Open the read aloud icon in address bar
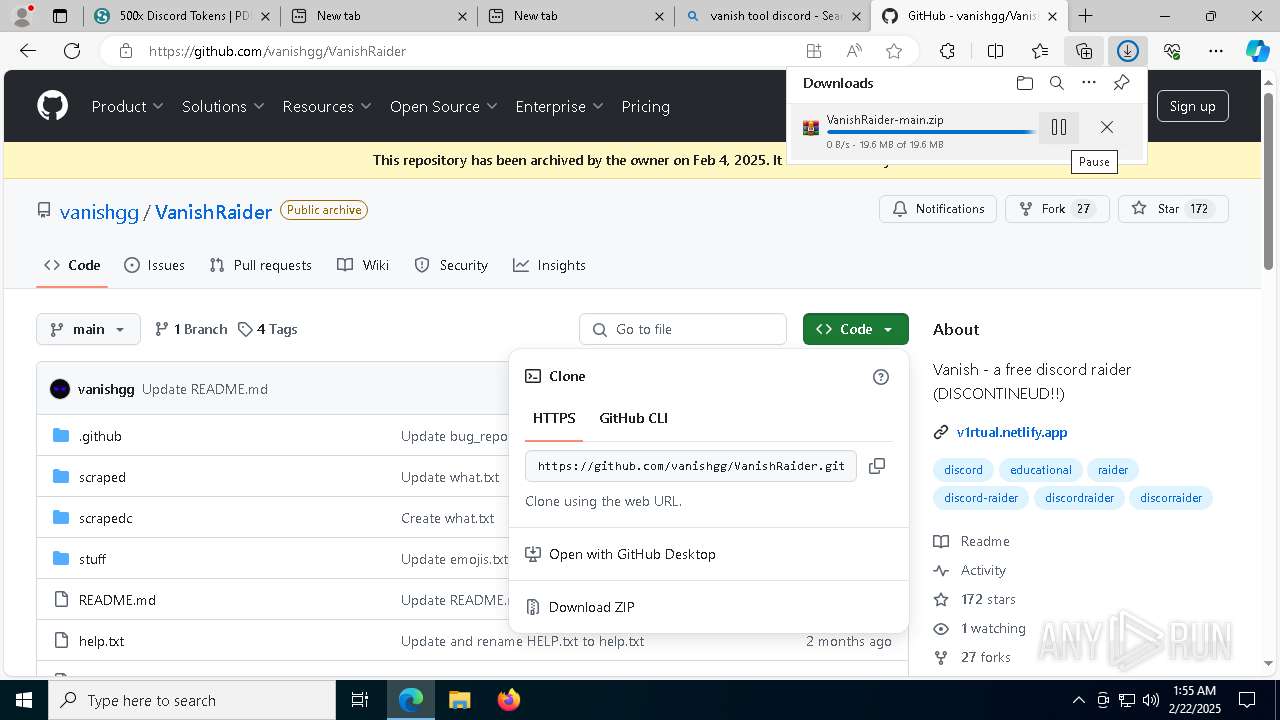Screen dimensions: 1280x720 854,51
